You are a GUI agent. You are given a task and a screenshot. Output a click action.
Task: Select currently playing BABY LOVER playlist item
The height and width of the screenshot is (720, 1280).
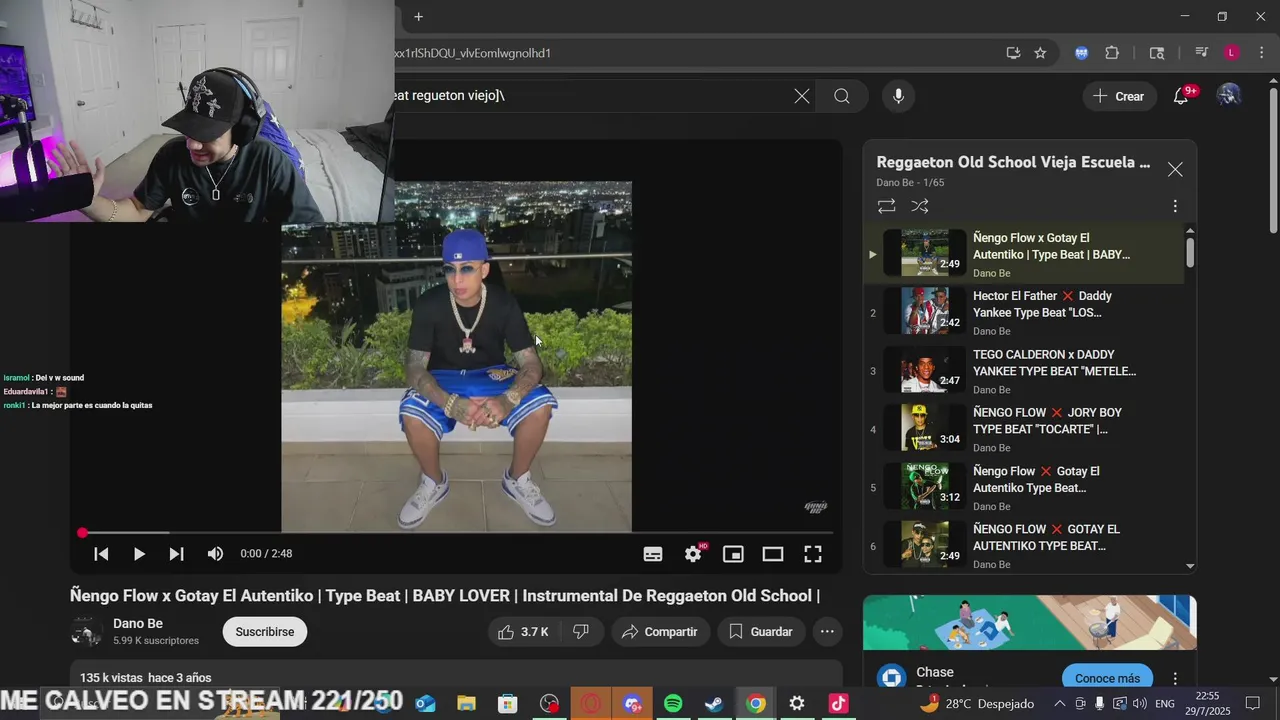(1023, 254)
